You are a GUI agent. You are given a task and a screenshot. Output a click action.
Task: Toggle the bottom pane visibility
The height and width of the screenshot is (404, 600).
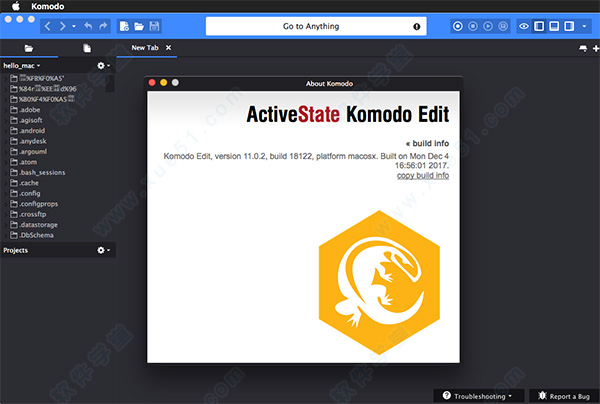coord(554,26)
